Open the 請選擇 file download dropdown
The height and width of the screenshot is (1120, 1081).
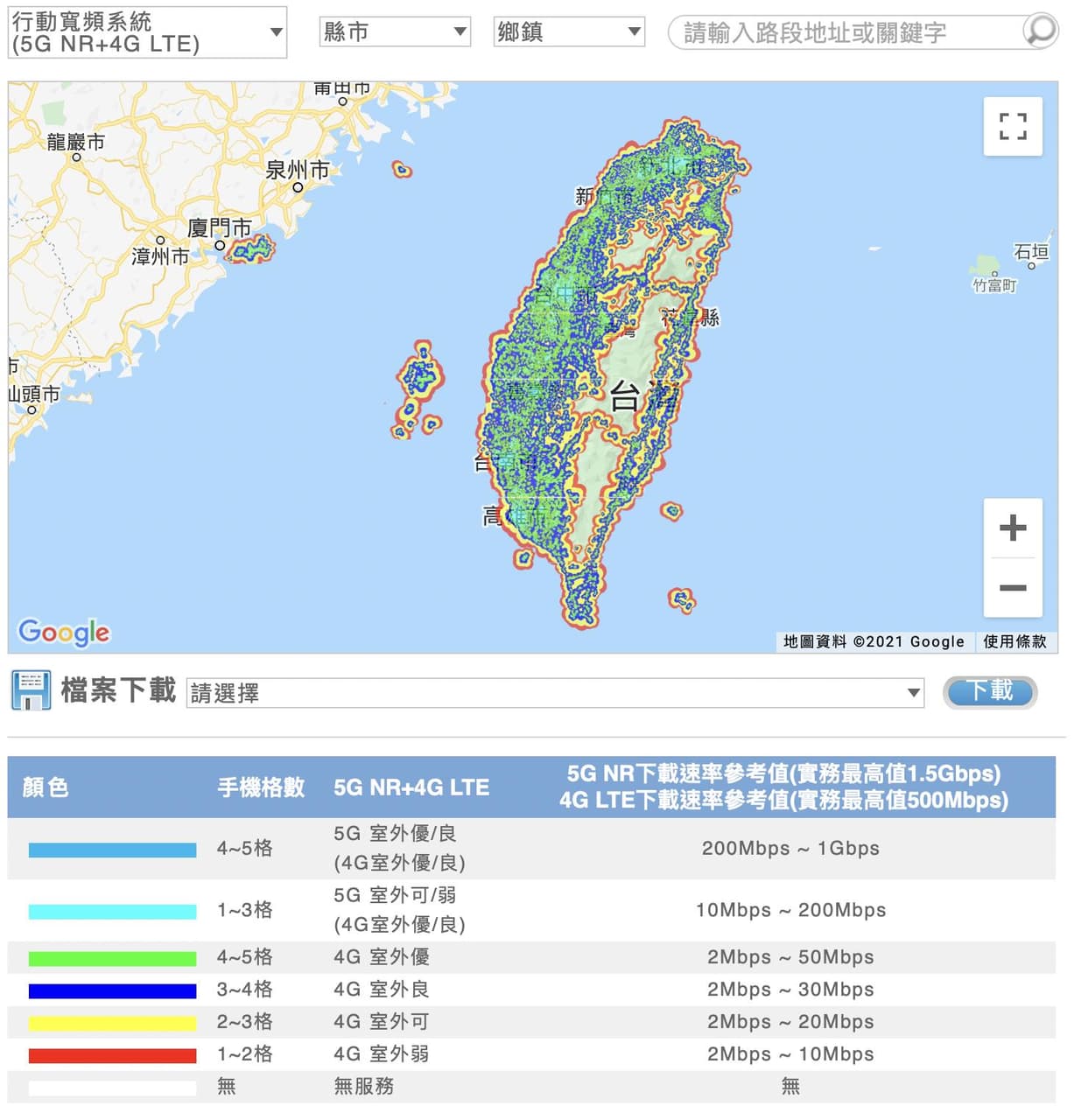(555, 693)
